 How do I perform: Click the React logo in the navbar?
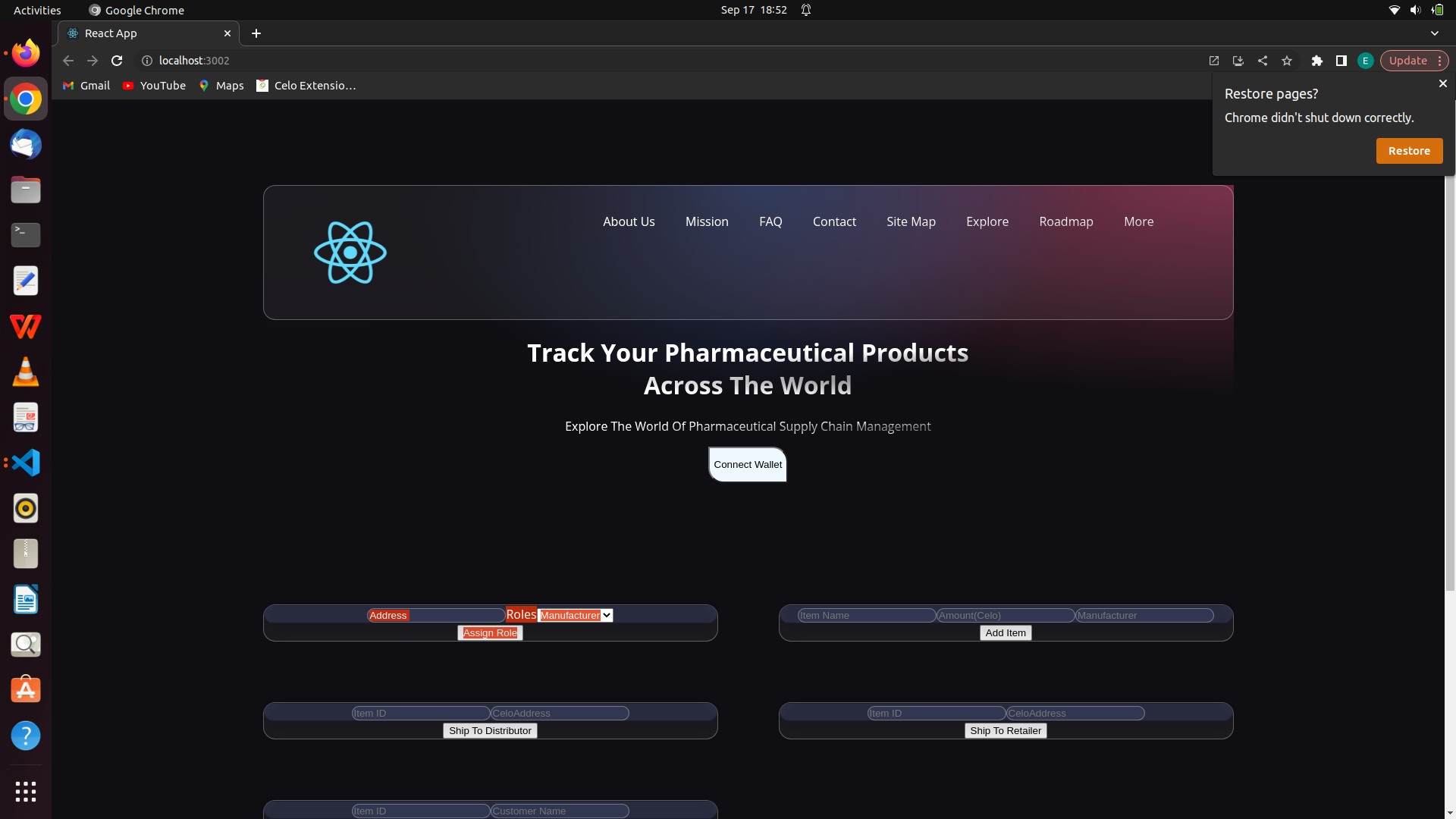(350, 252)
